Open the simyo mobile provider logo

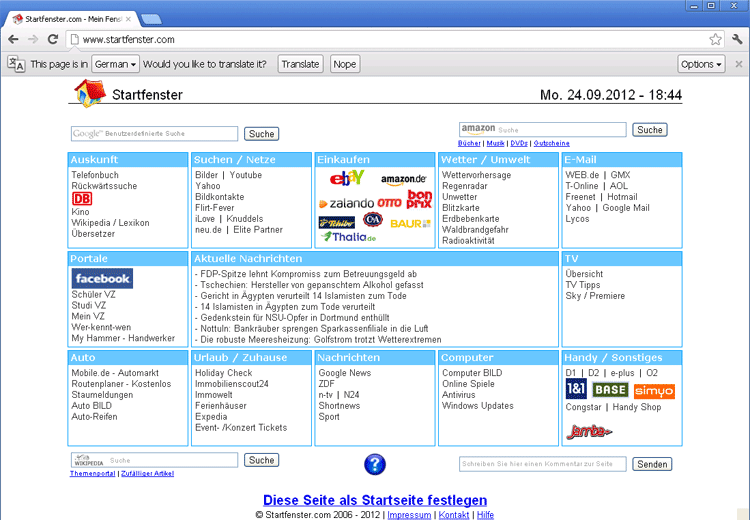point(654,391)
